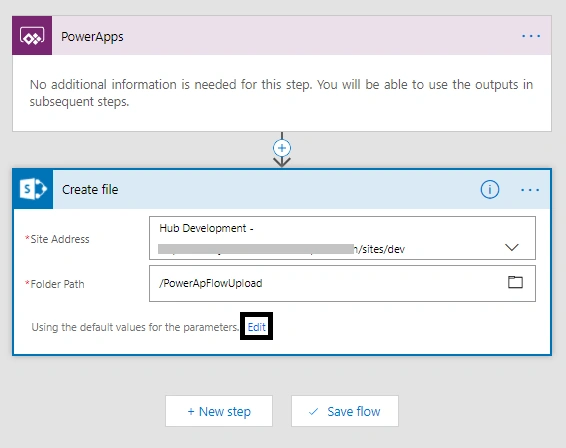Click the PowerApps trigger icon
566x448 pixels.
(x=32, y=36)
